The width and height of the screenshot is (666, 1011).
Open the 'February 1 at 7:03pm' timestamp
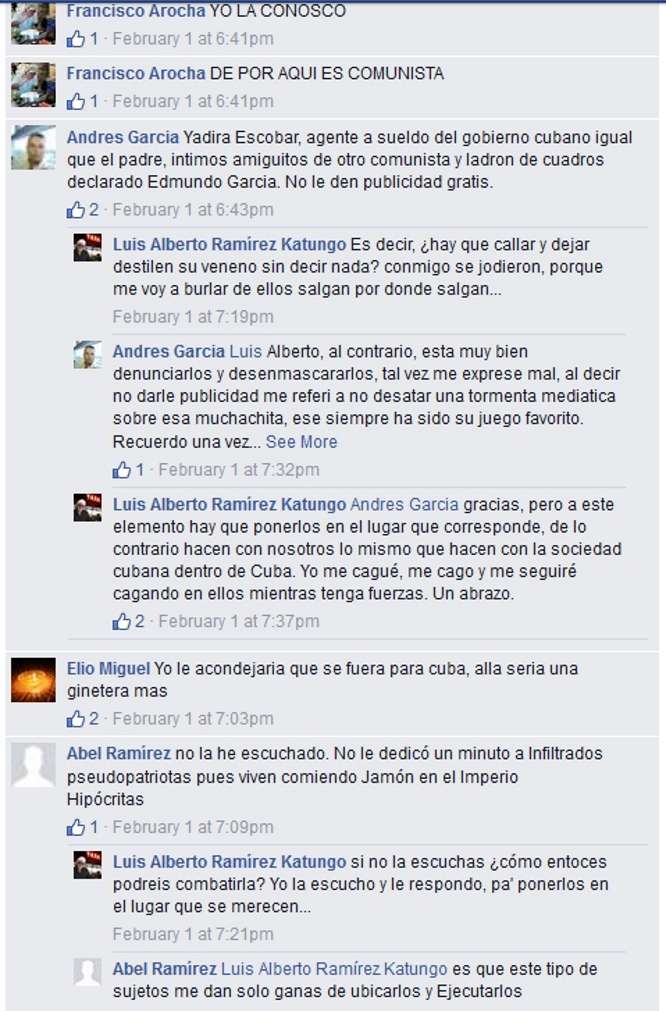(193, 718)
